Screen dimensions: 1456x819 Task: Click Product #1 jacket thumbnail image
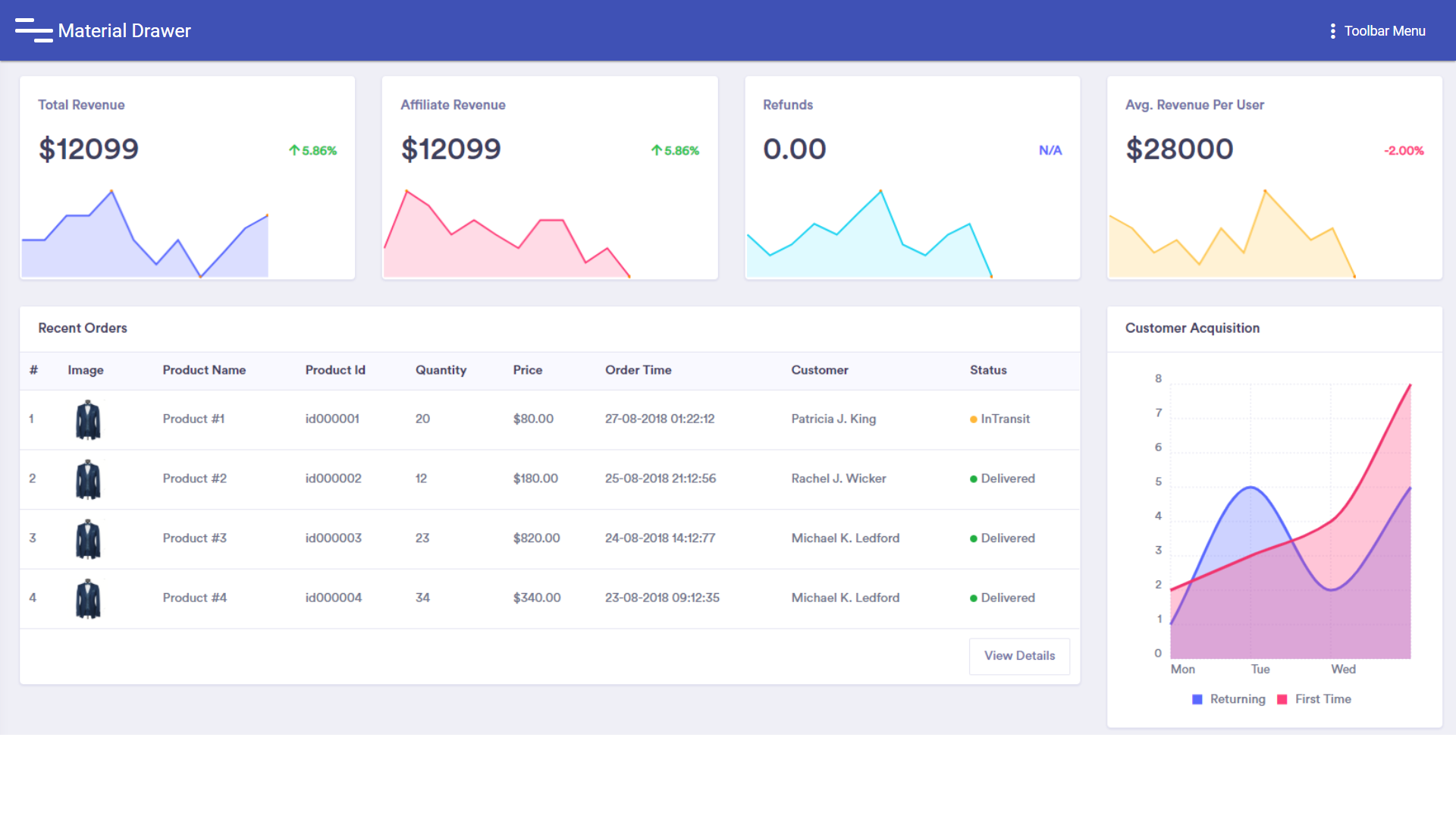[88, 419]
